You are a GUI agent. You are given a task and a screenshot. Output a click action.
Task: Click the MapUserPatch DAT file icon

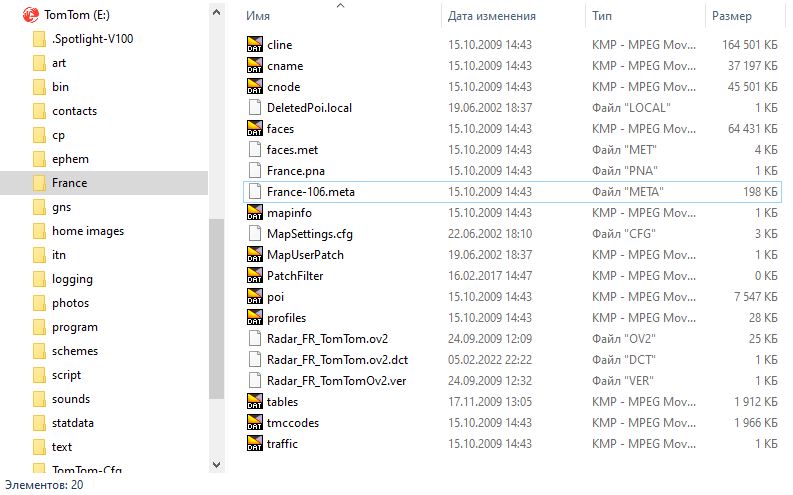click(255, 254)
